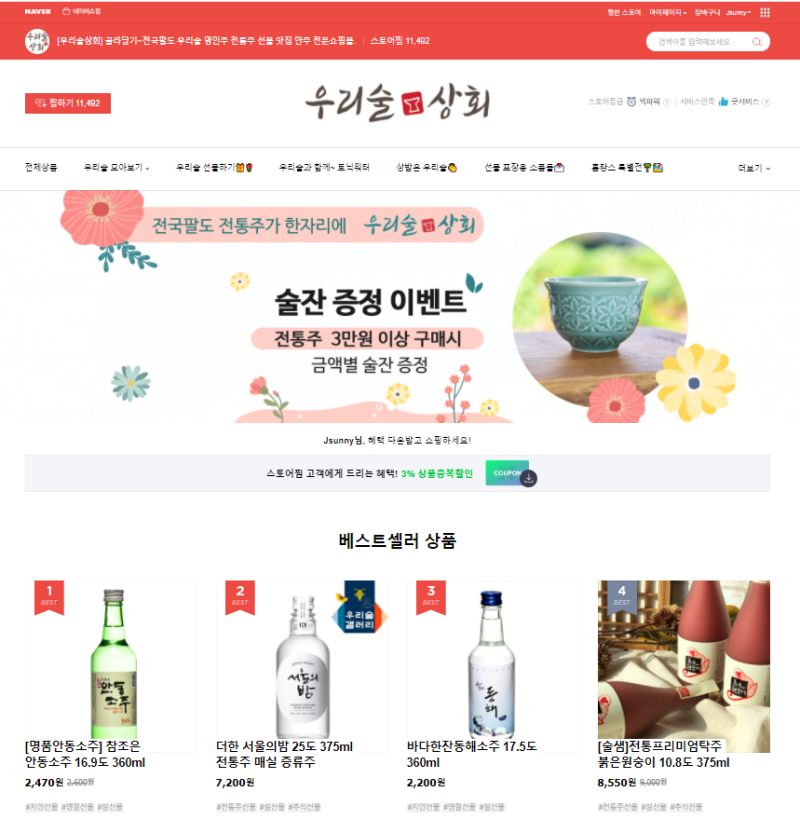The height and width of the screenshot is (833, 800).
Task: Expand the 마이페이지 dropdown
Action: (x=668, y=12)
